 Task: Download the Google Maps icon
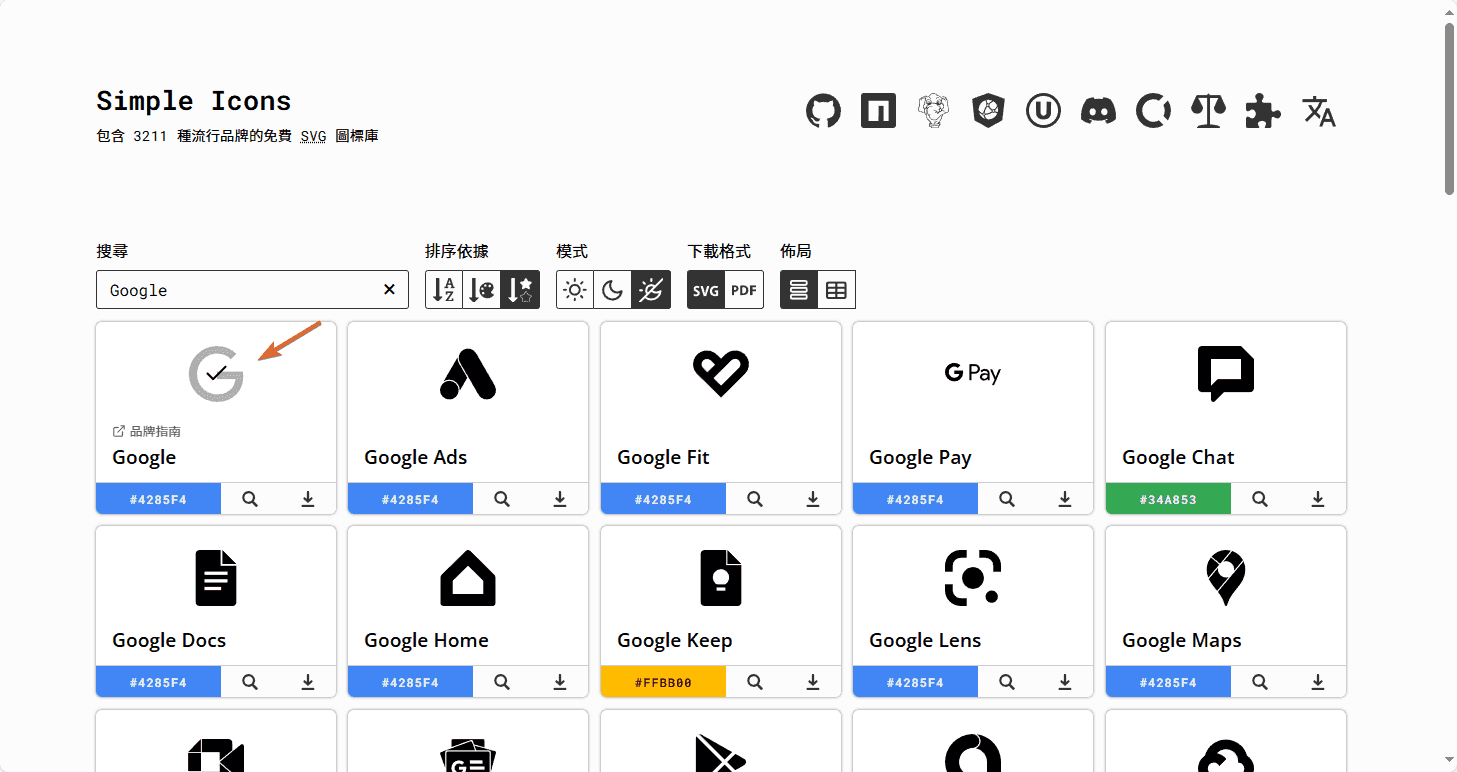pyautogui.click(x=1318, y=682)
